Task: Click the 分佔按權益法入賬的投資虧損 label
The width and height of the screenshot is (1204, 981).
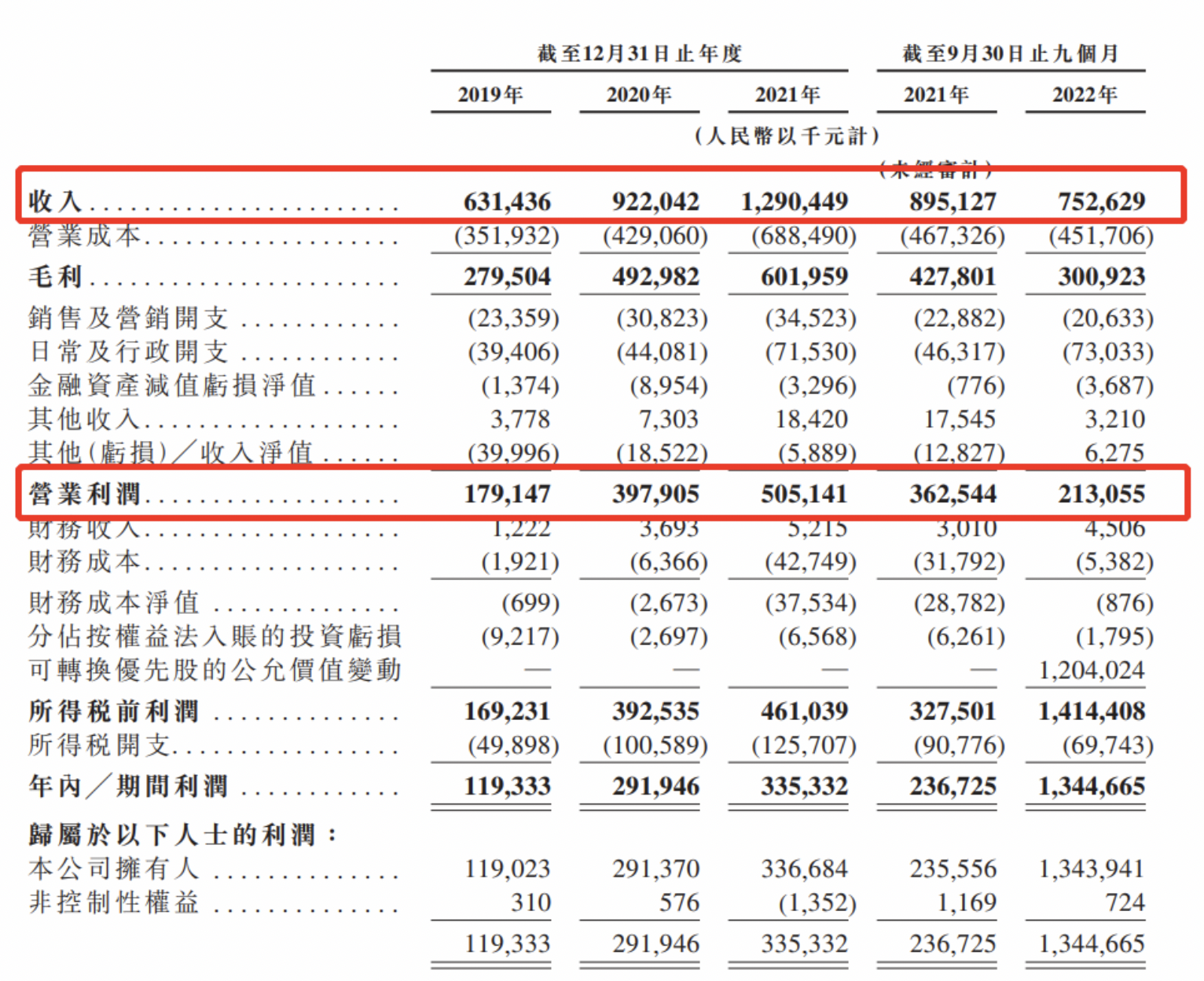Action: [x=215, y=637]
